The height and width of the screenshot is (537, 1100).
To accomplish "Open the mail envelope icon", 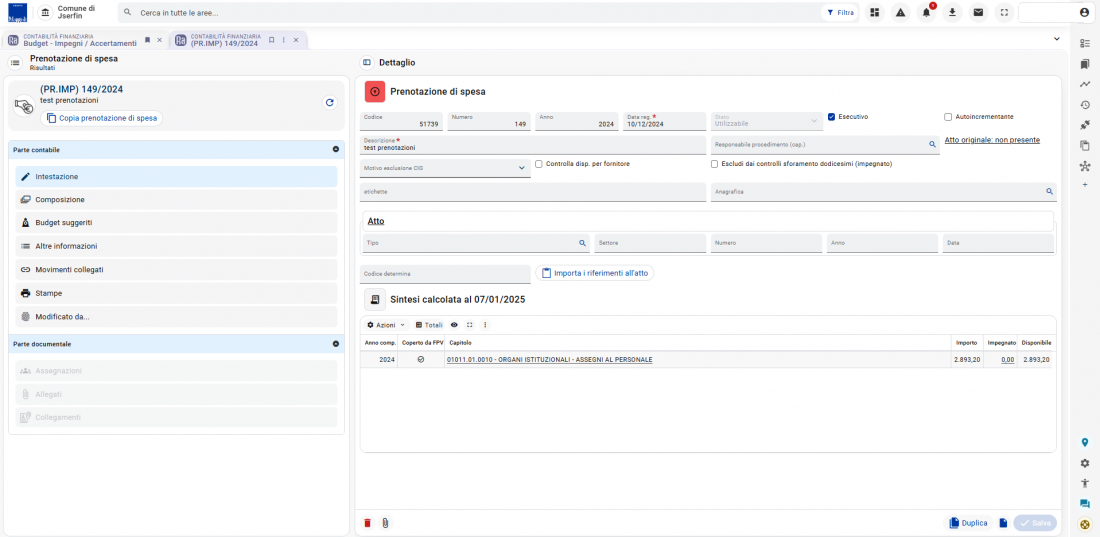I will (978, 13).
